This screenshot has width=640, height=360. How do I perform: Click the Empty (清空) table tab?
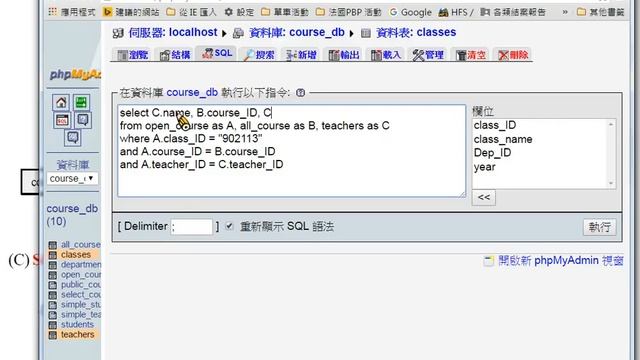point(471,55)
